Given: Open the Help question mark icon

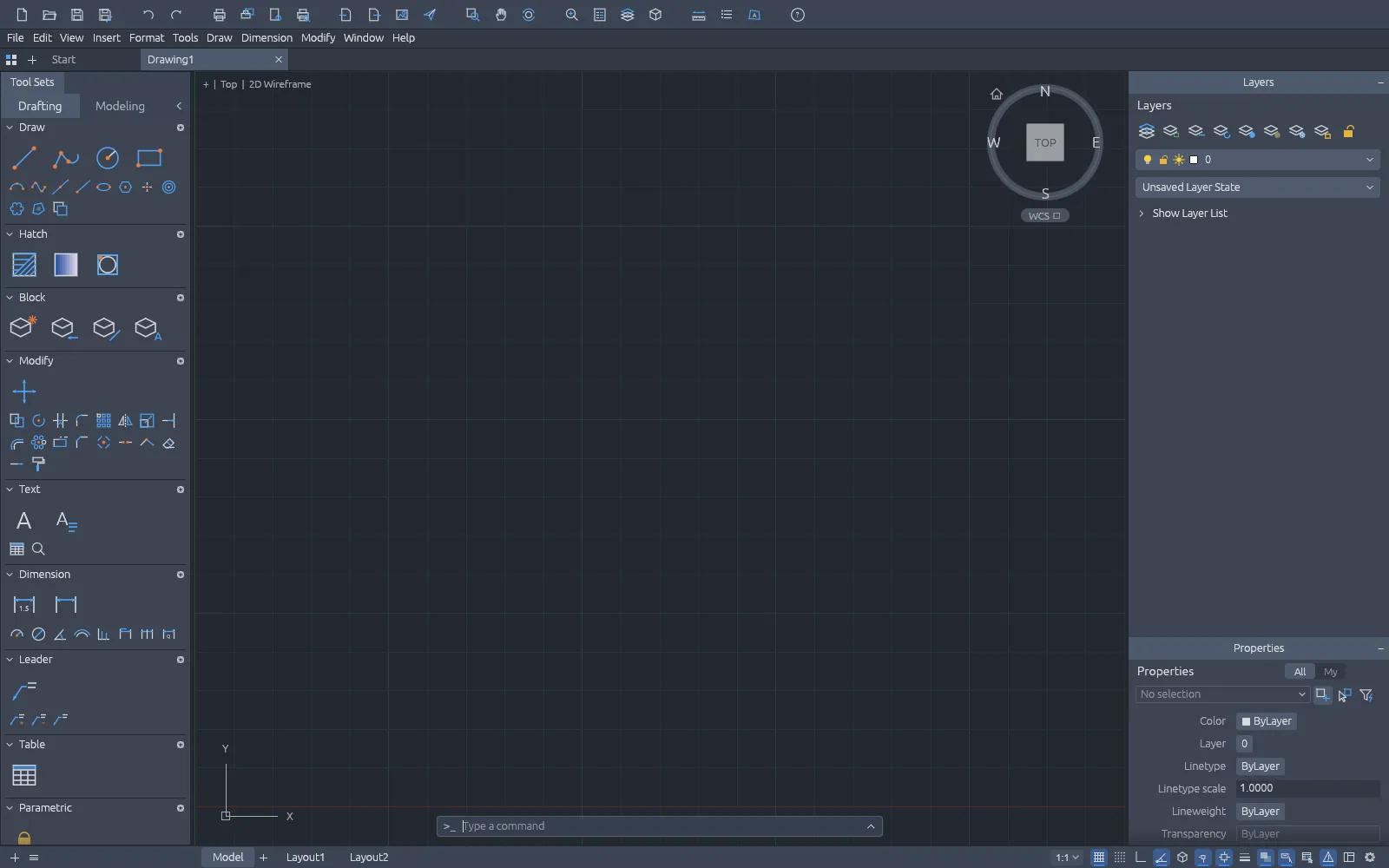Looking at the screenshot, I should click(x=798, y=15).
